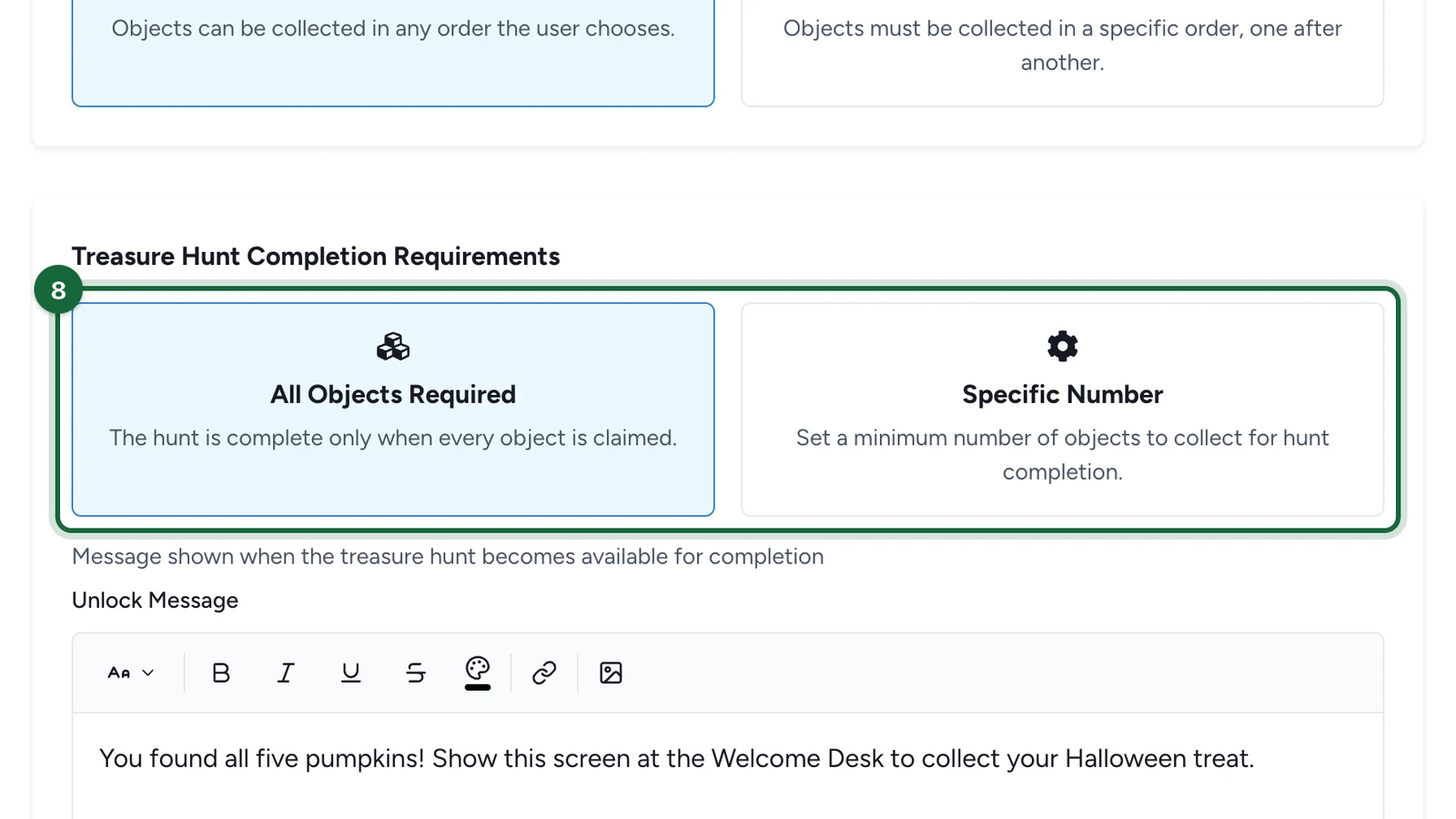Viewport: 1456px width, 819px height.
Task: Select the collect in any order card
Action: (x=393, y=53)
